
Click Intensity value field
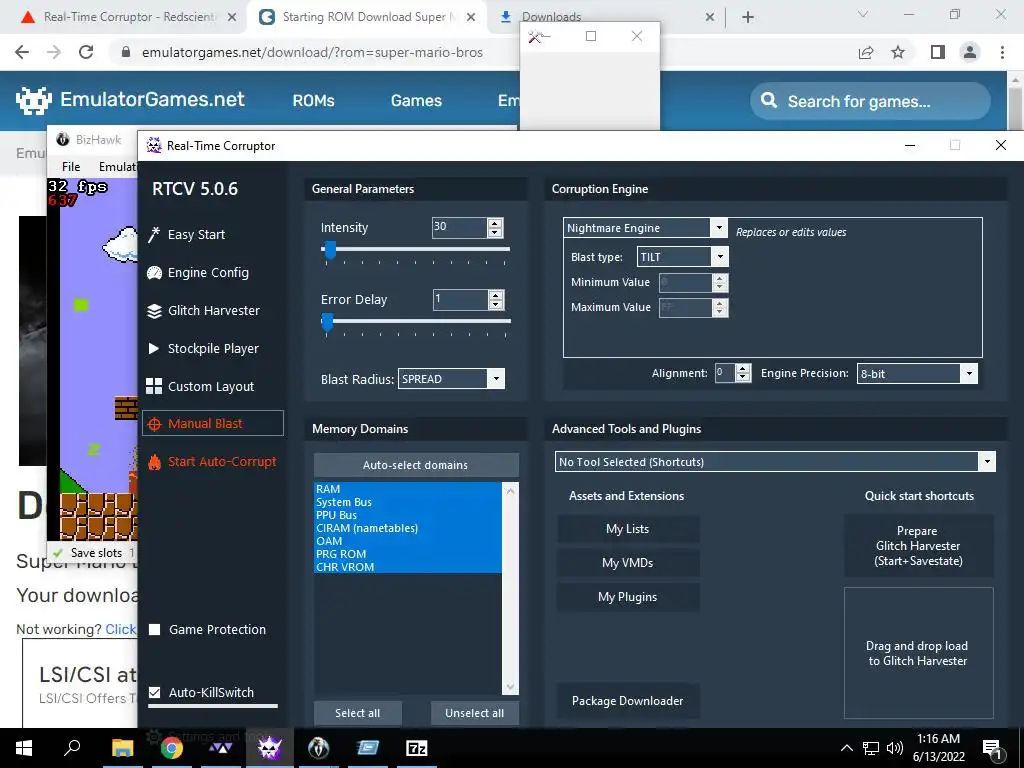[459, 227]
